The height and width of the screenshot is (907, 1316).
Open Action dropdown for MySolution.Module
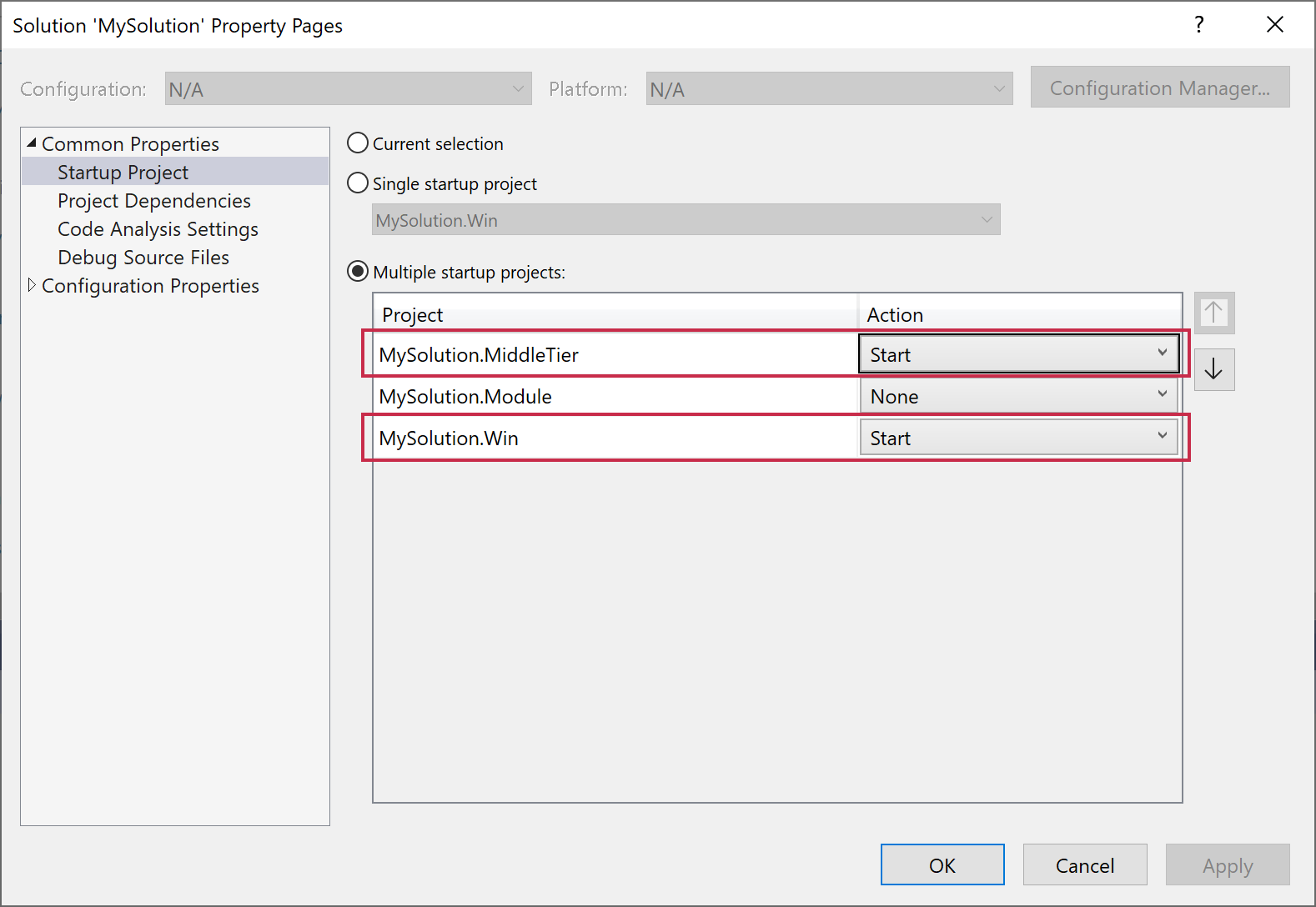pyautogui.click(x=1017, y=396)
